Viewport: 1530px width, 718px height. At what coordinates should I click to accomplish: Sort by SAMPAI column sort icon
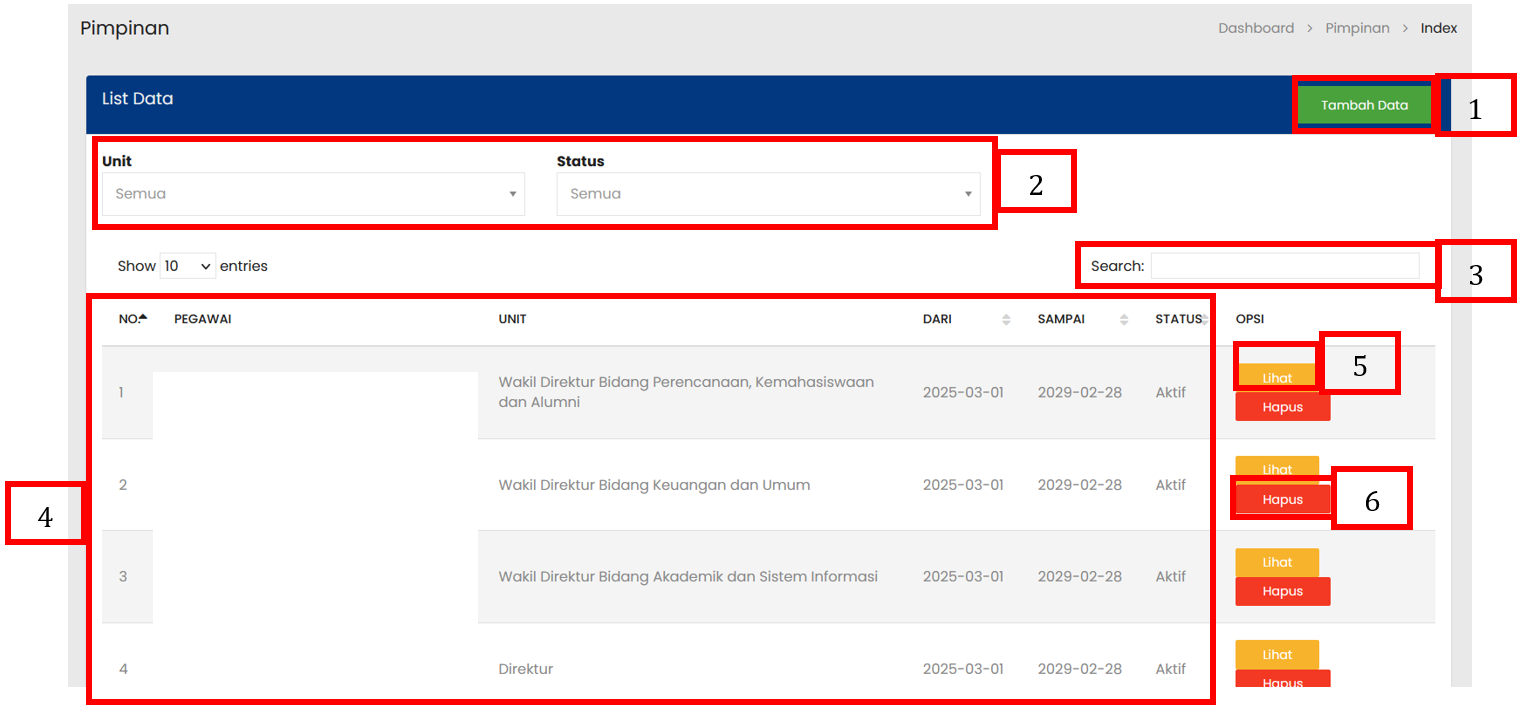[x=1124, y=320]
